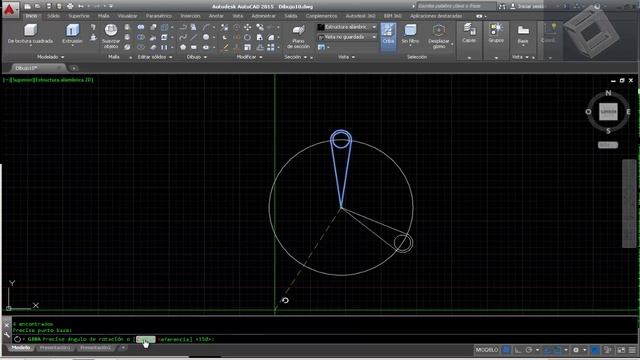
Task: Open the Inicio ribbon tab
Action: [31, 16]
